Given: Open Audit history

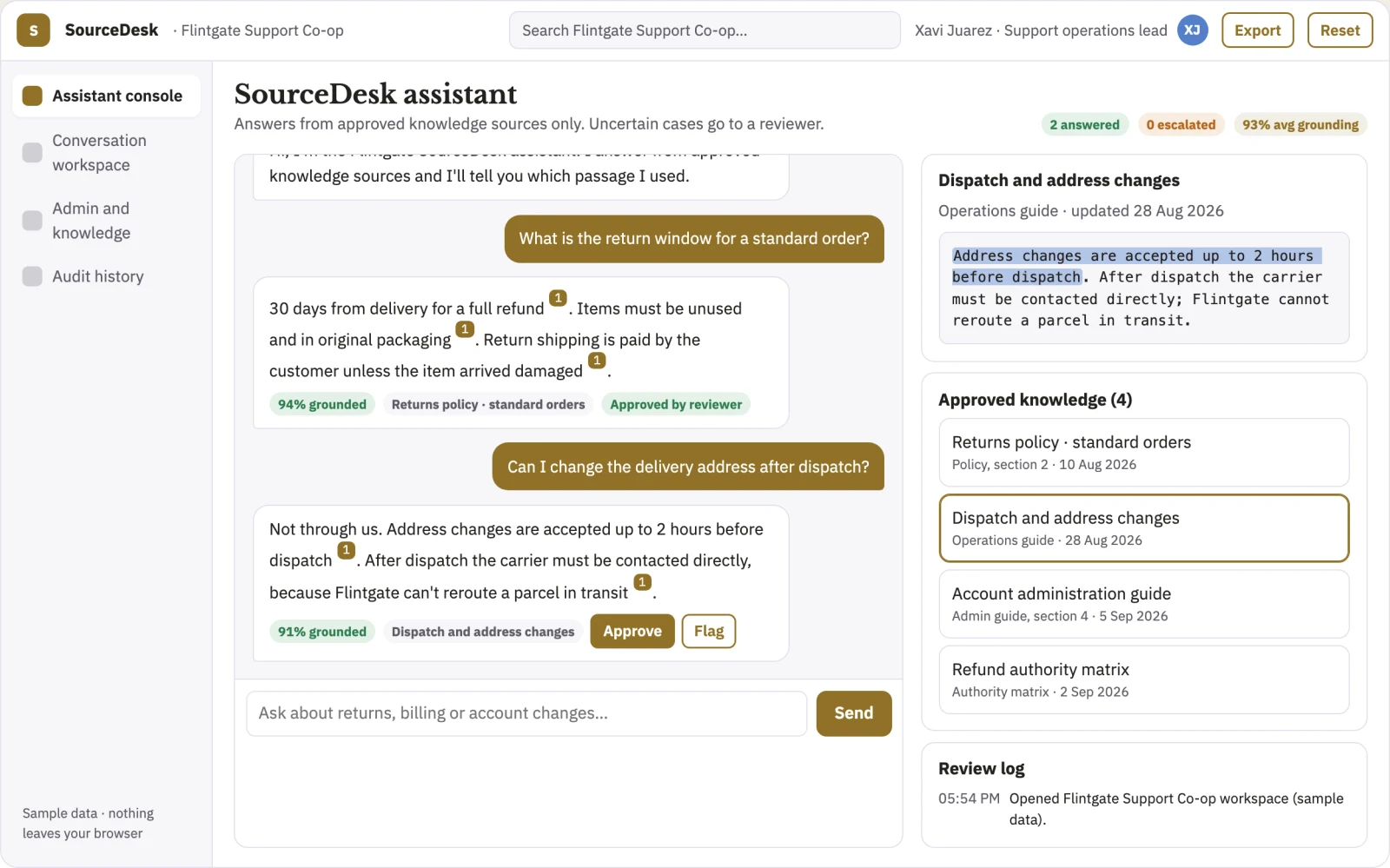Looking at the screenshot, I should [x=106, y=276].
